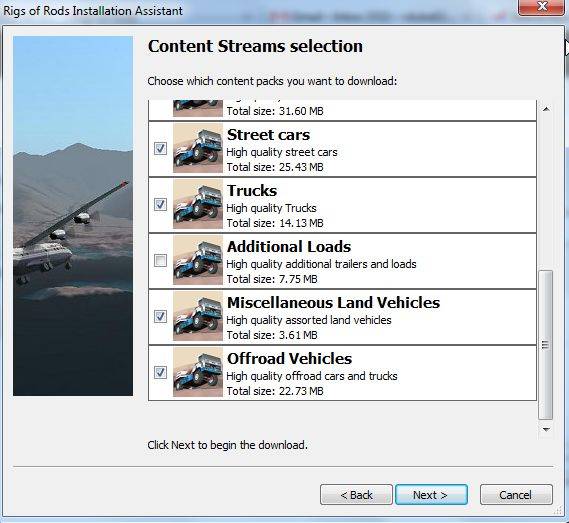Uncheck the Street cars checkbox
This screenshot has width=569, height=523.
160,148
